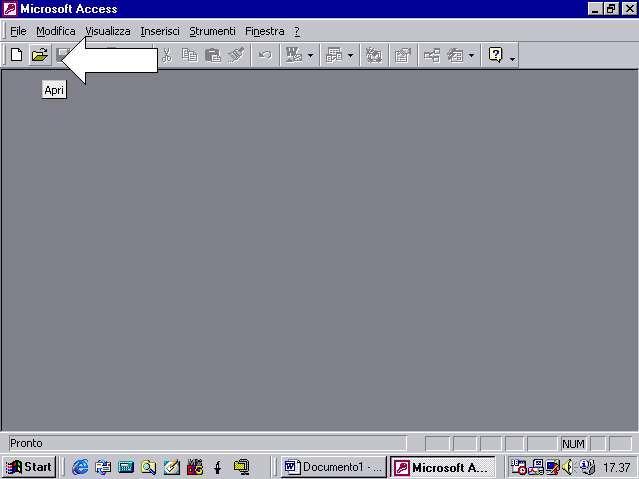639x479 pixels.
Task: Click the Copy icon in toolbar
Action: (189, 55)
